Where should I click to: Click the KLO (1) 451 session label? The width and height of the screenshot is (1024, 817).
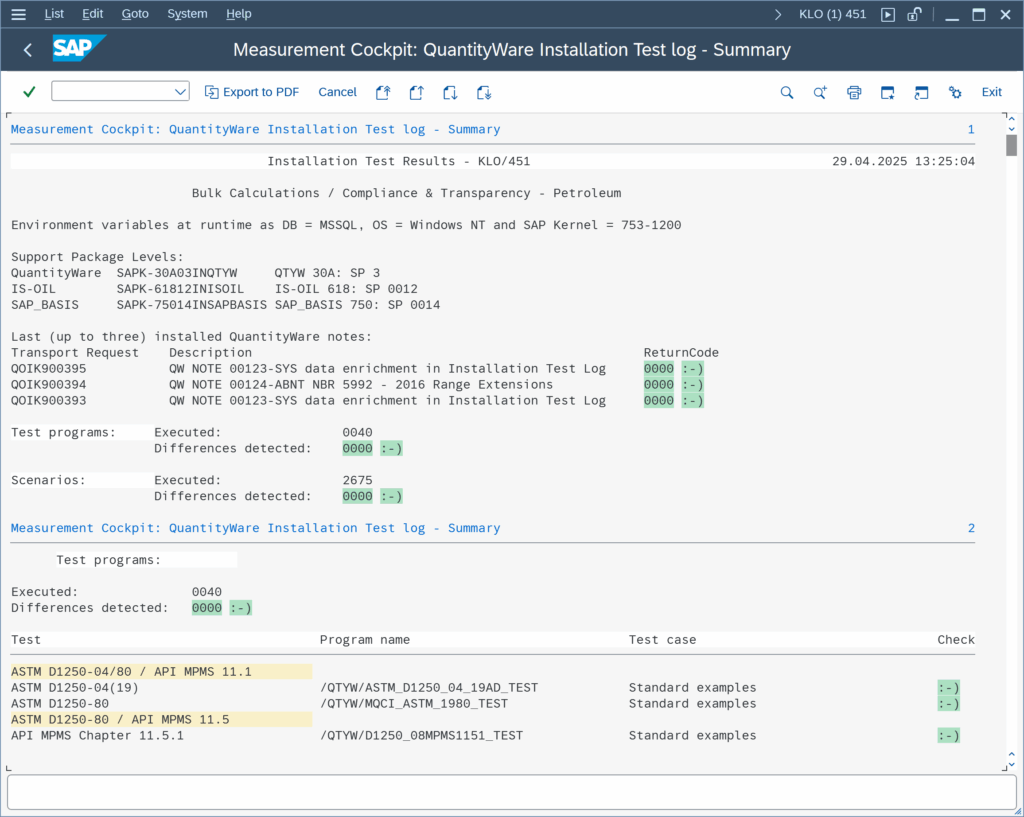[833, 14]
